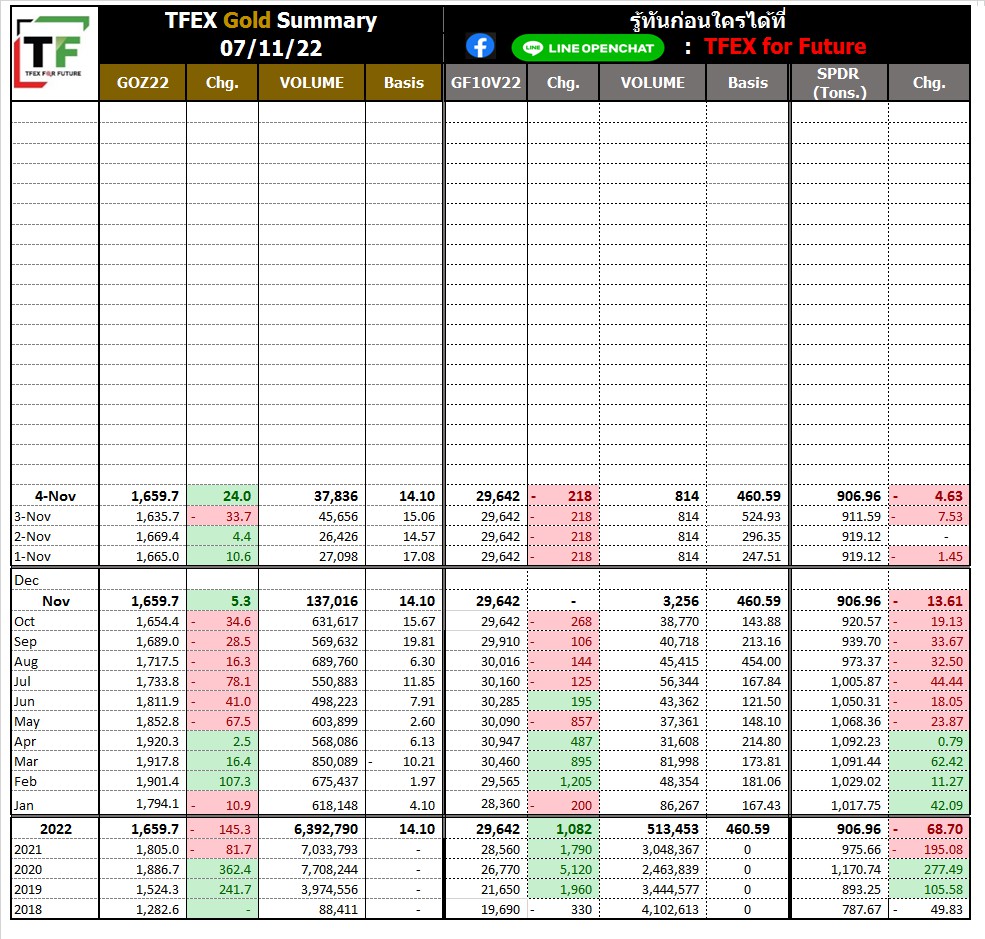985x939 pixels.
Task: Click the red 13.61 November SPDR change
Action: coord(929,602)
